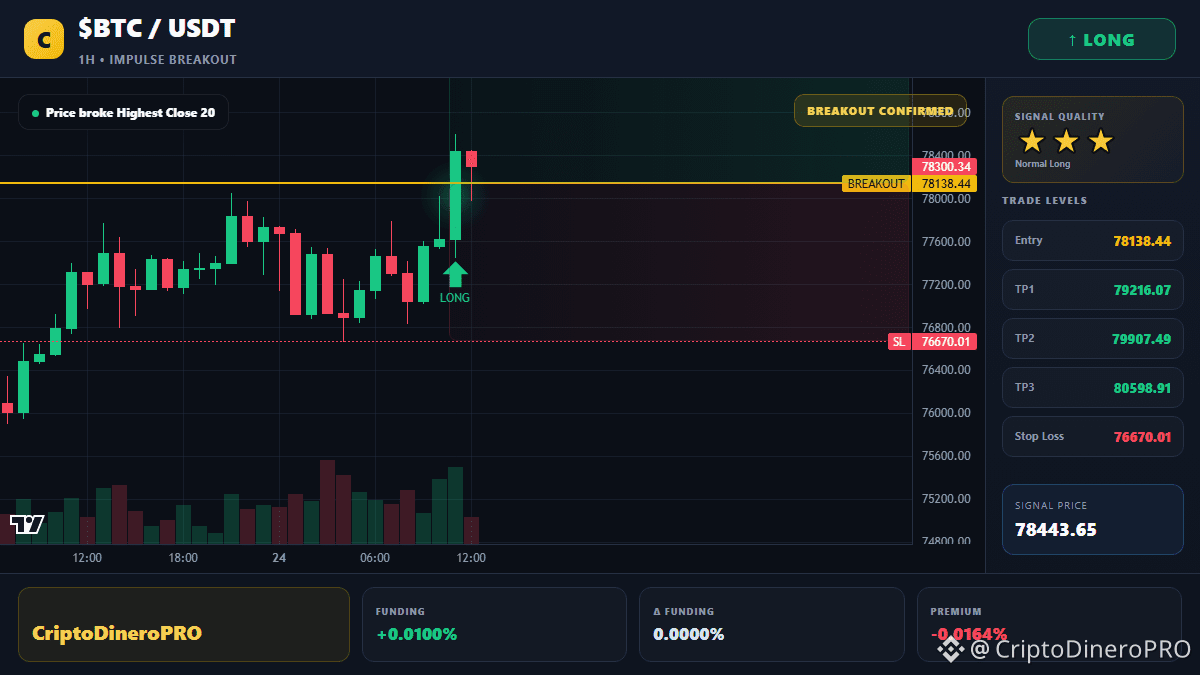Click the TP2 79907.49 row
Screen dimensions: 1200x675
click(1092, 339)
